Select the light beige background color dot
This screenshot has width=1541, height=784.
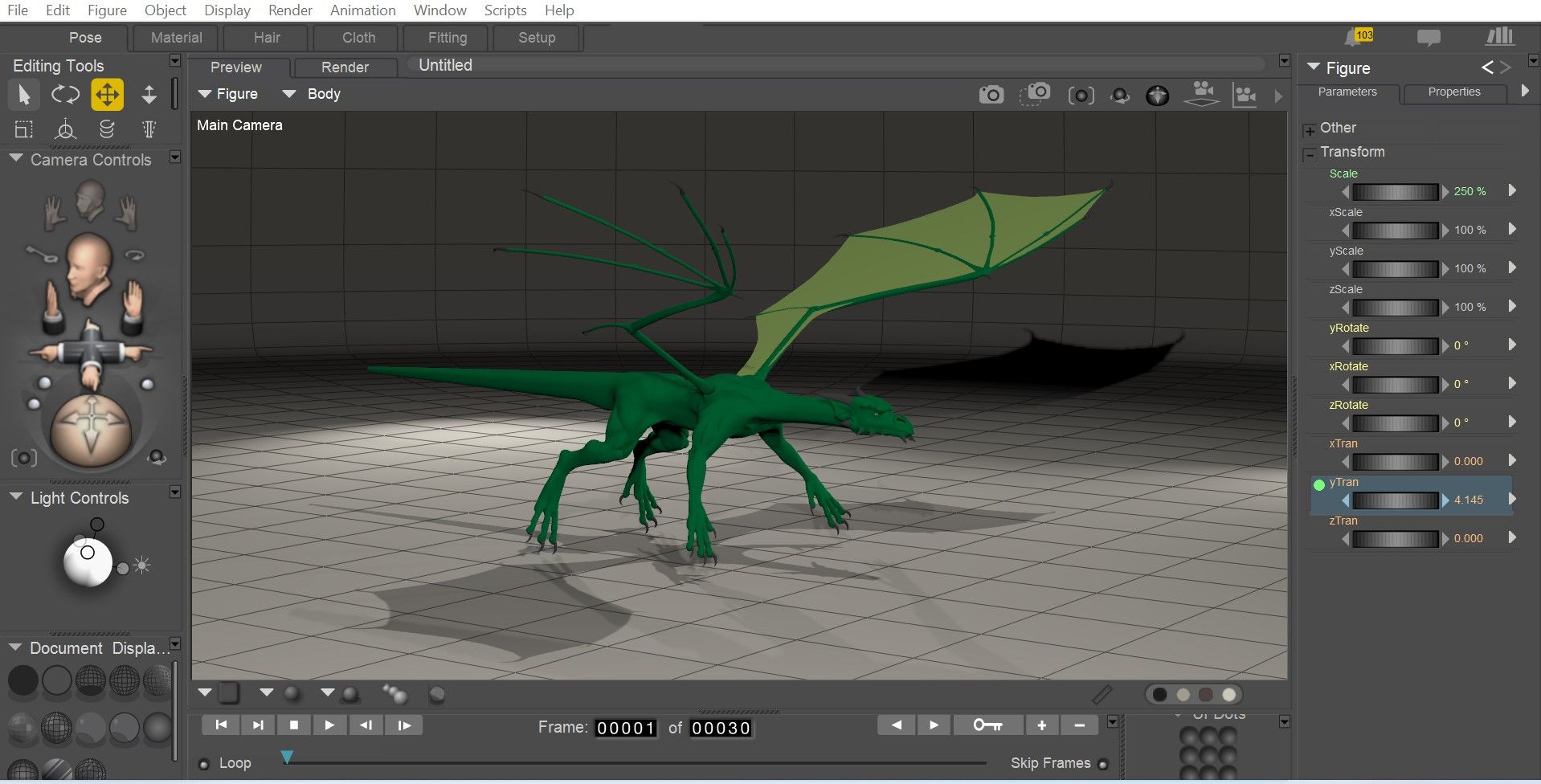(x=1183, y=695)
